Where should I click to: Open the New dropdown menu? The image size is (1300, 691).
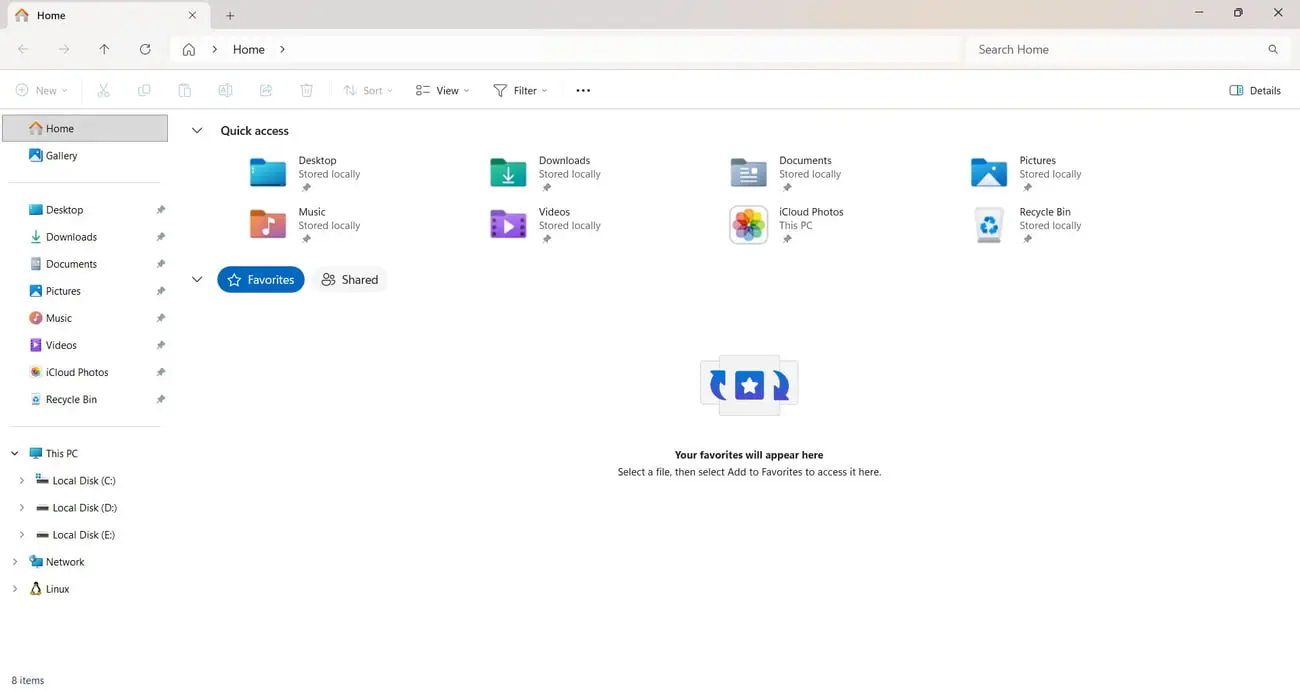[42, 90]
